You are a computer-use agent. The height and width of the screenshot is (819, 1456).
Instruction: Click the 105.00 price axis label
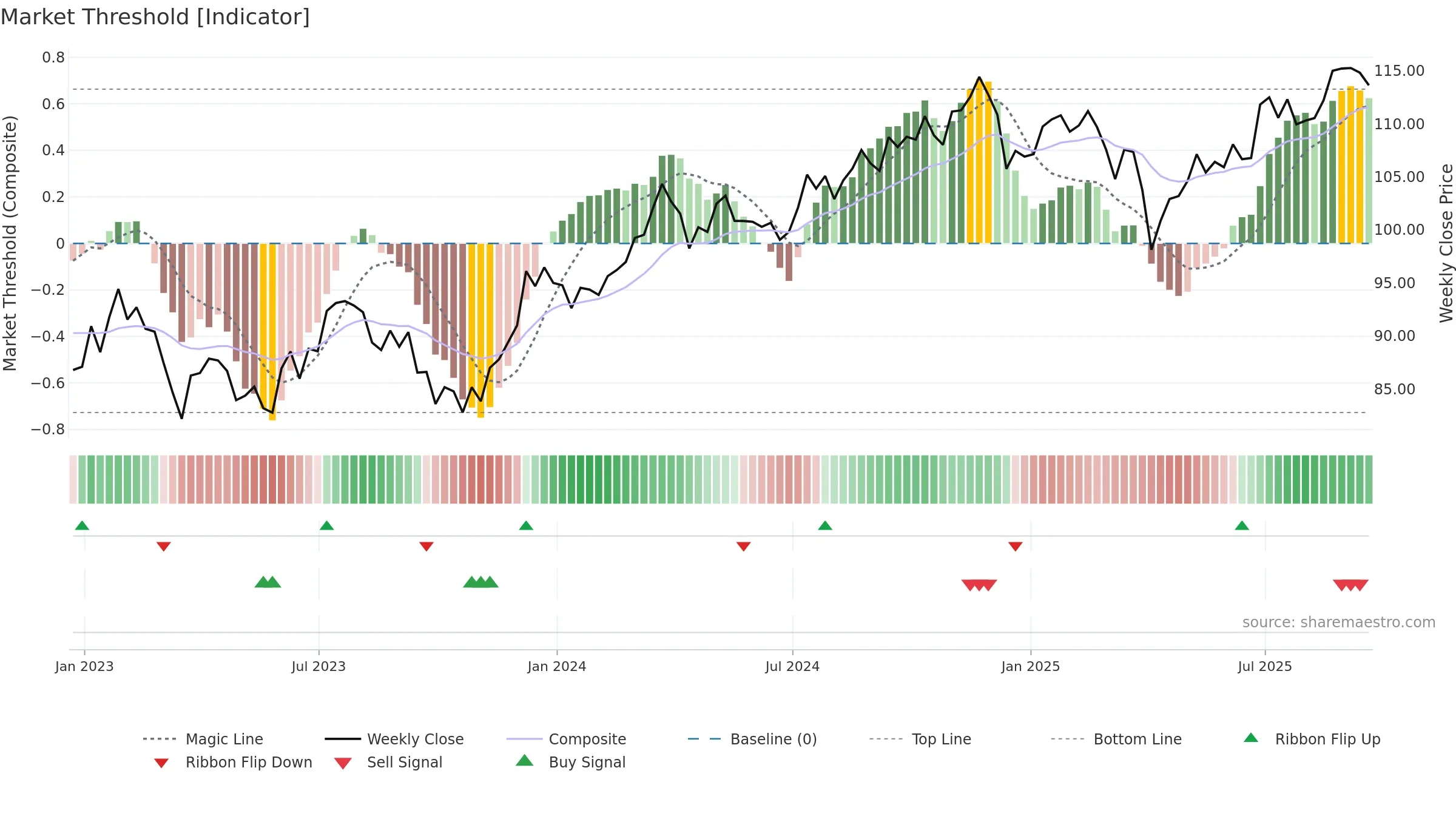click(x=1399, y=177)
